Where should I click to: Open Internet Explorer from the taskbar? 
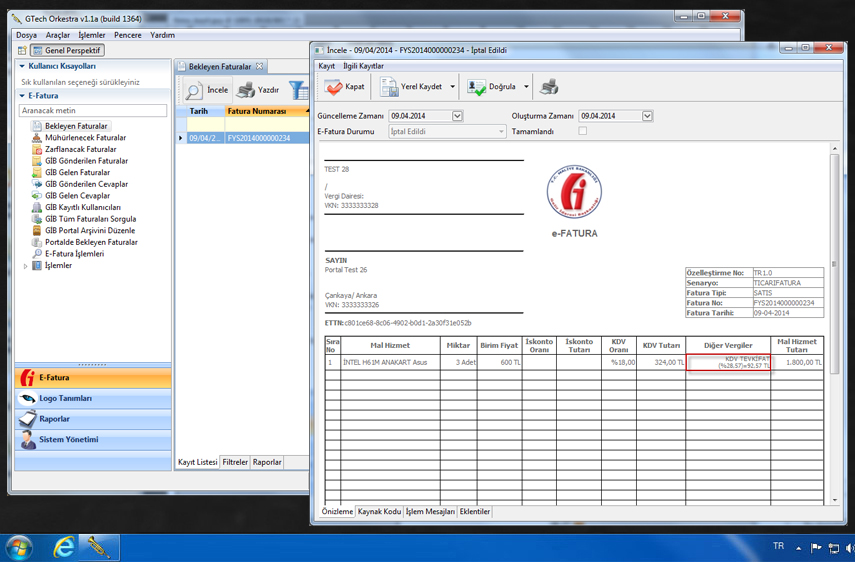click(x=64, y=547)
